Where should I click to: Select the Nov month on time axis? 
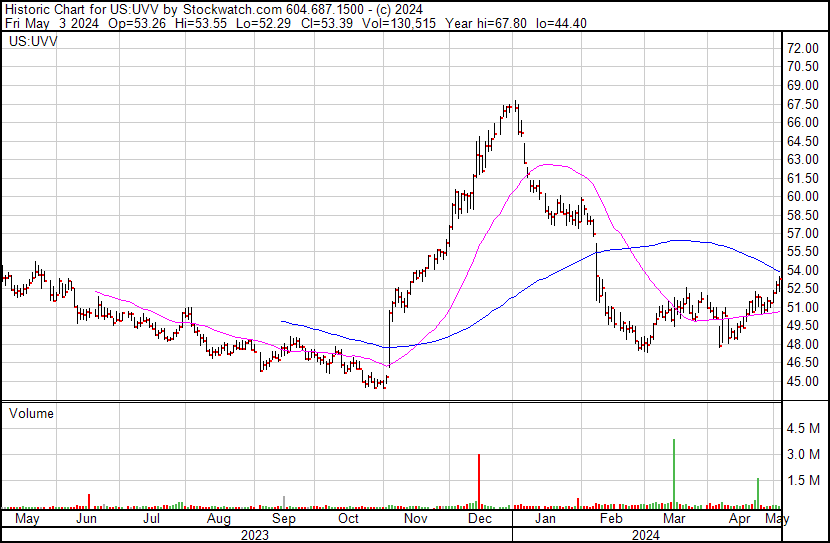(x=416, y=520)
